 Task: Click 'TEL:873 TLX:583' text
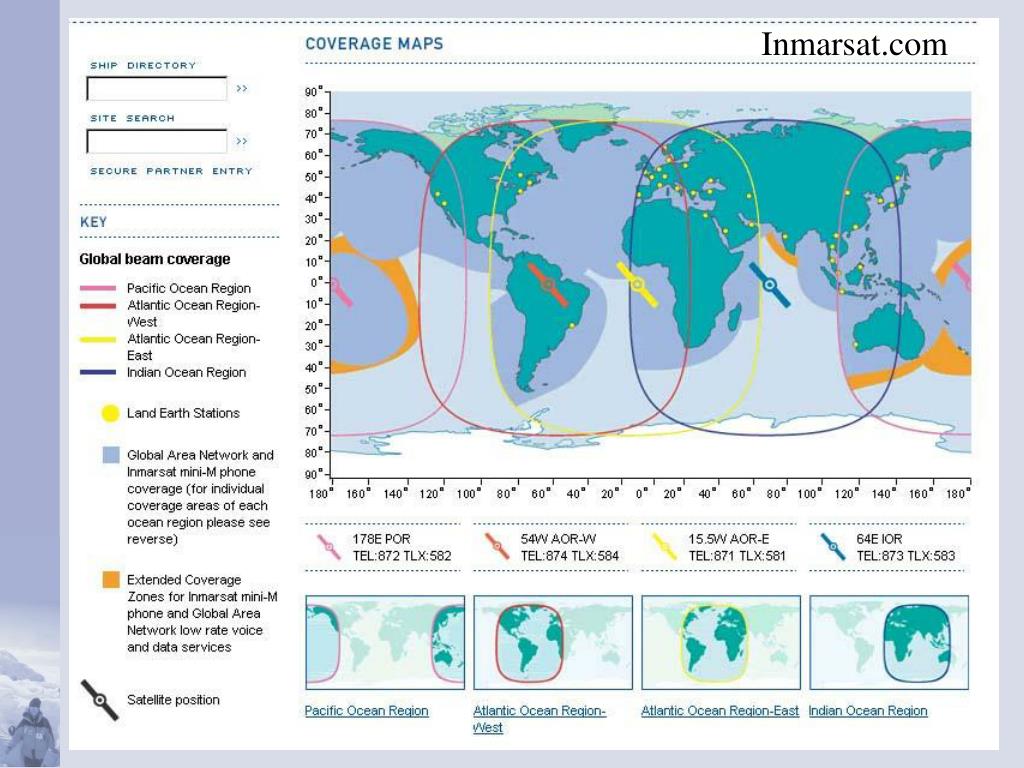905,556
